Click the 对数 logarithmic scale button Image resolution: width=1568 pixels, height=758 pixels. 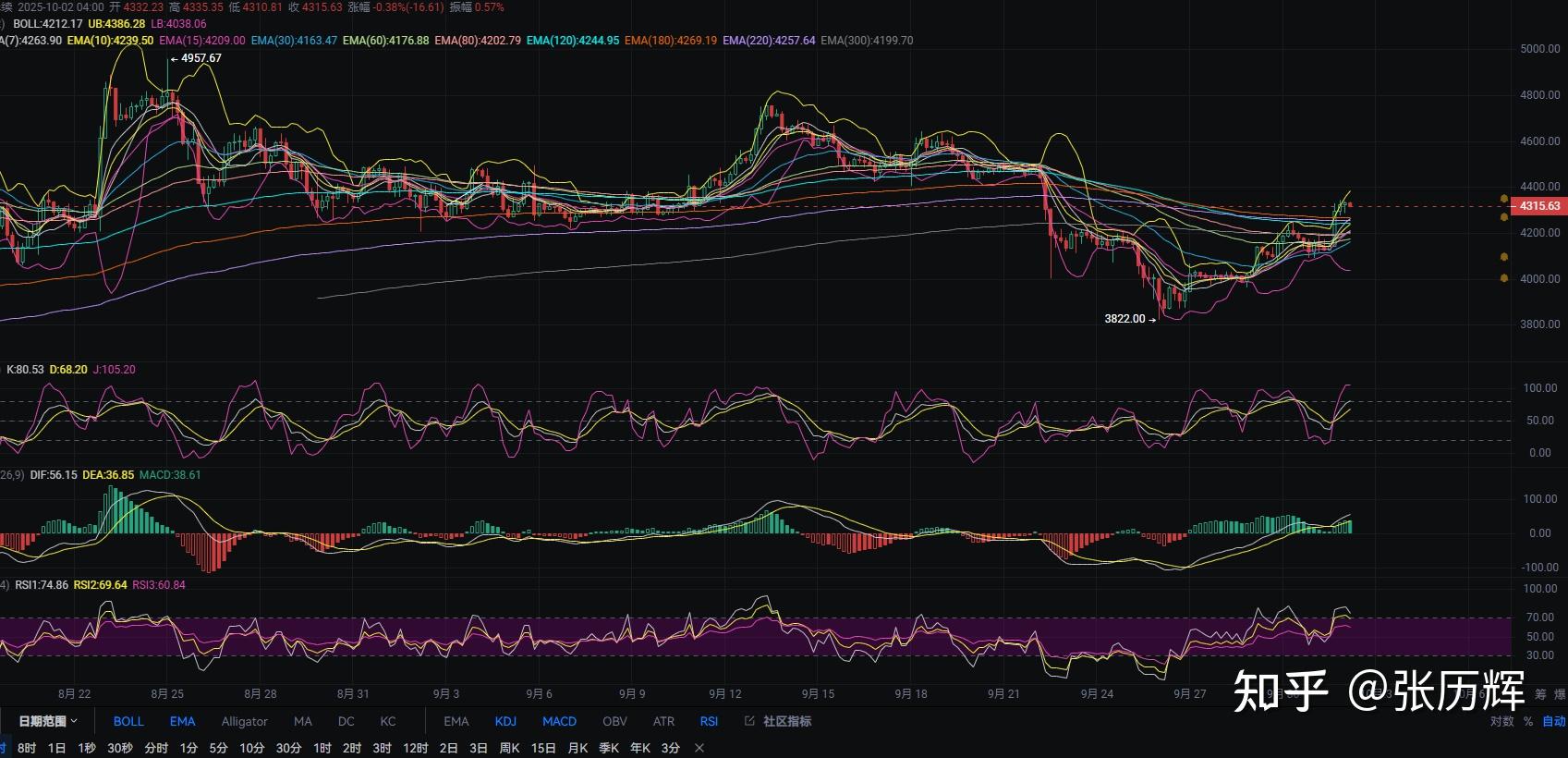1501,721
